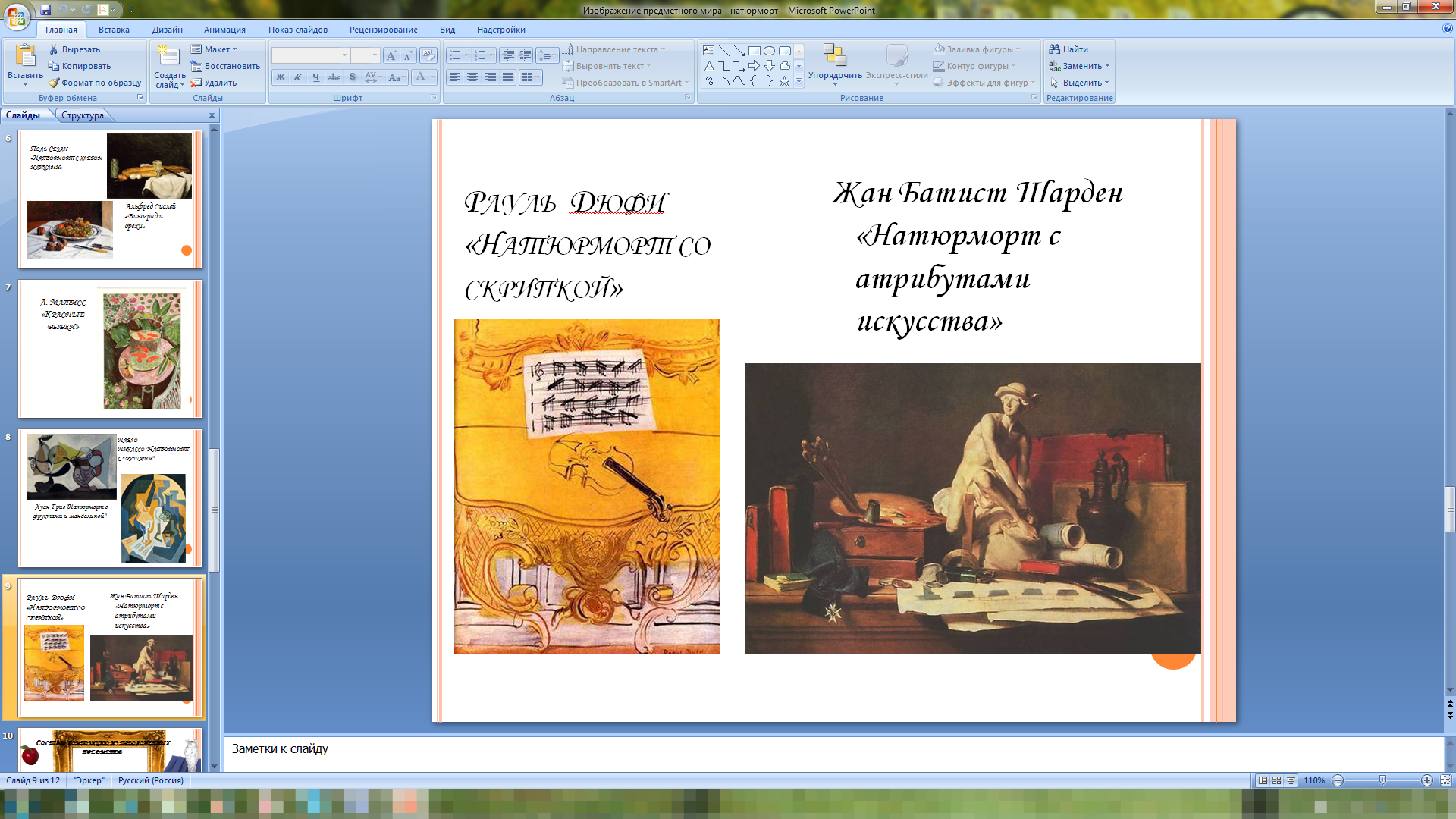Click the notes field Заметки к слайду

(x=833, y=753)
